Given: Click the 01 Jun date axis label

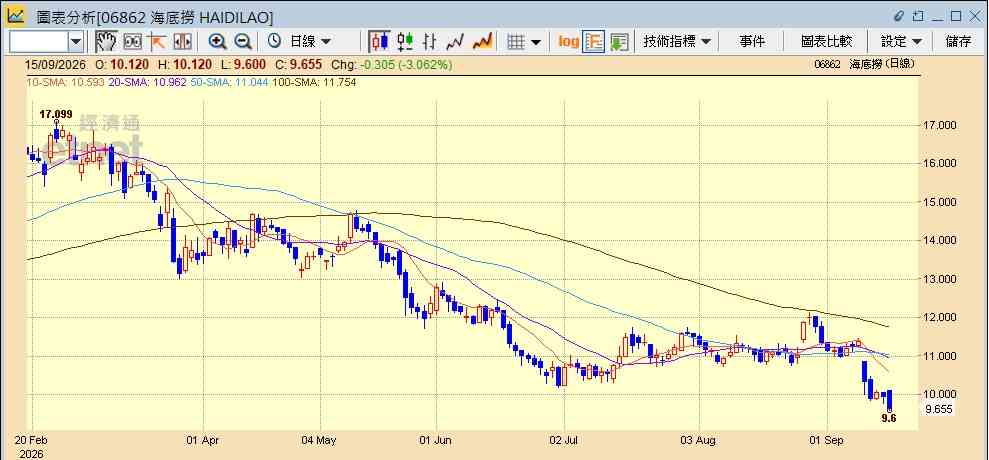Looking at the screenshot, I should 436,440.
